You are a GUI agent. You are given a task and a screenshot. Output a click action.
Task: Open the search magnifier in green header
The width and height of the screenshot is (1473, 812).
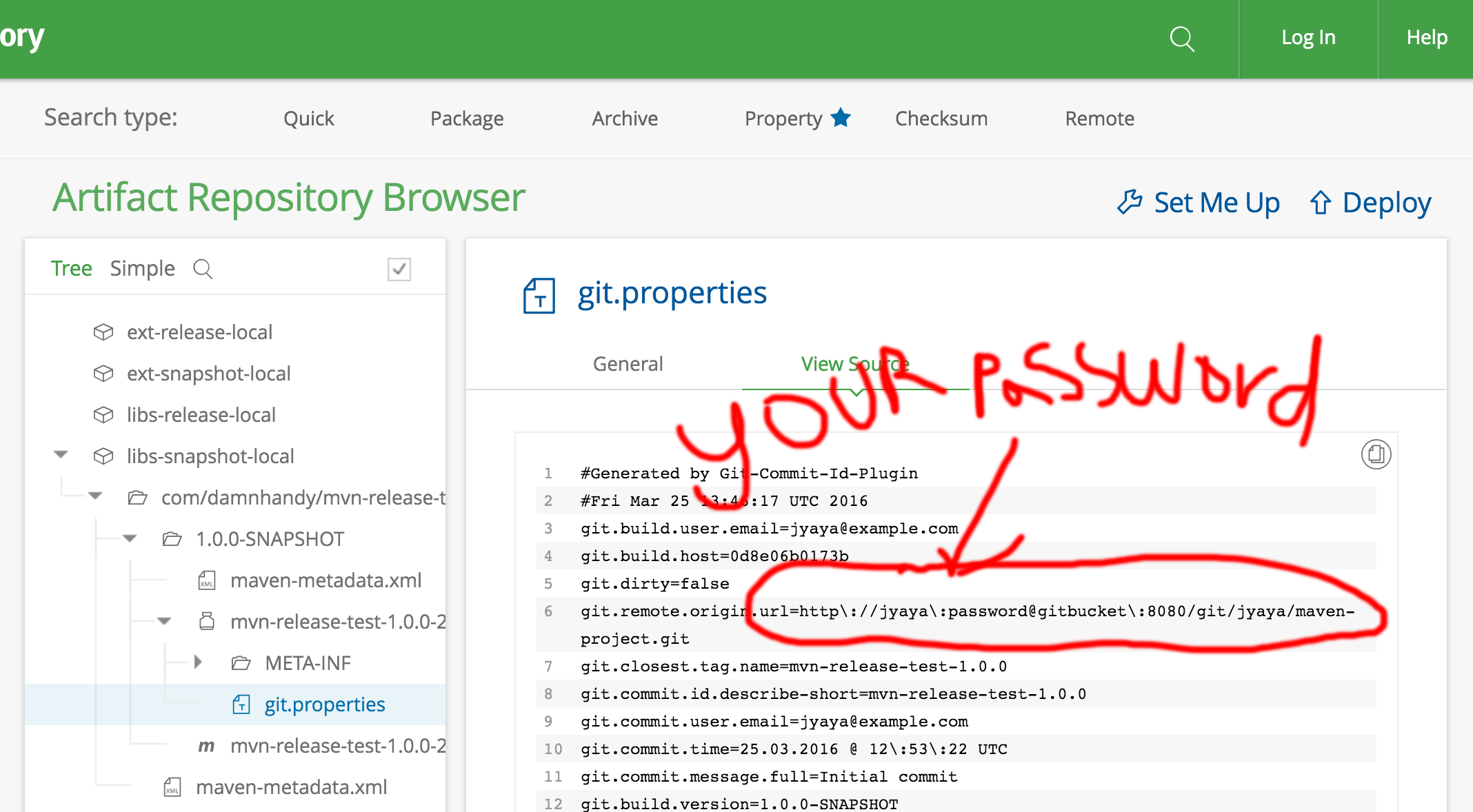1182,39
